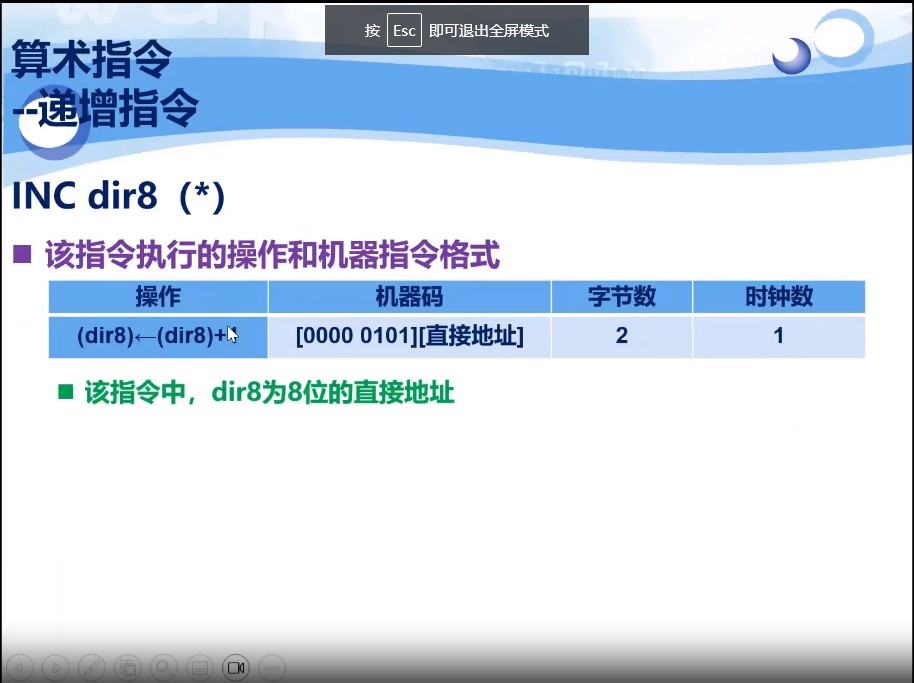This screenshot has width=914, height=683.
Task: Click the [0000 0101][直接地址] machine code cell
Action: [409, 336]
